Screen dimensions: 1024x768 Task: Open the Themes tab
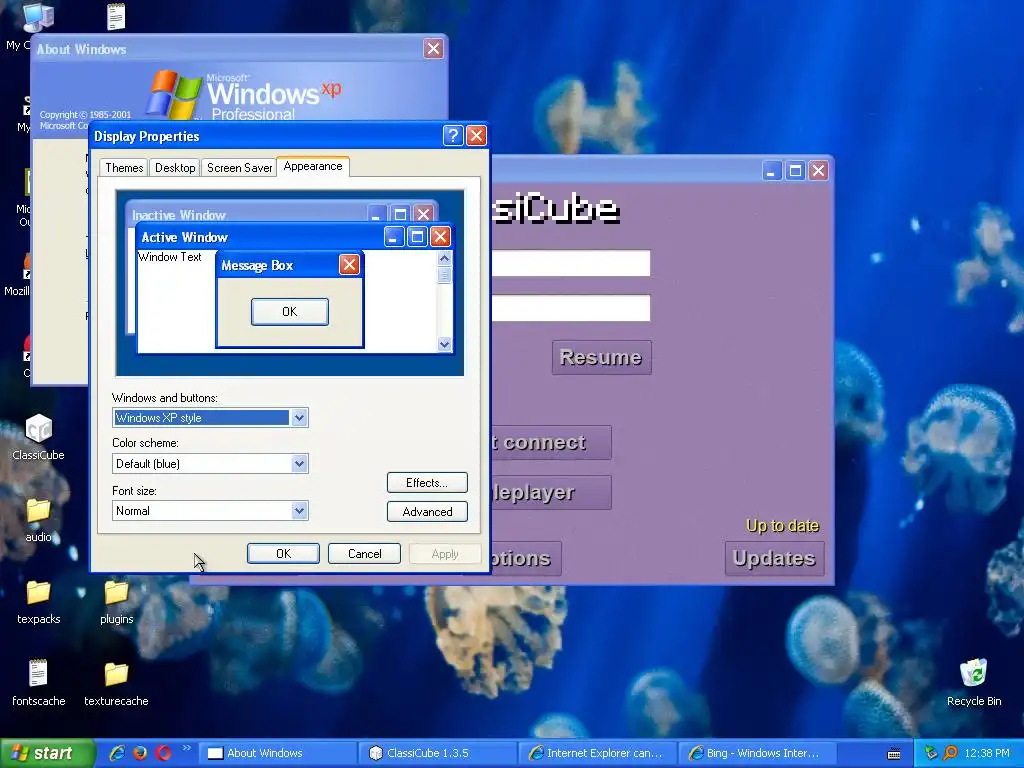coord(124,168)
